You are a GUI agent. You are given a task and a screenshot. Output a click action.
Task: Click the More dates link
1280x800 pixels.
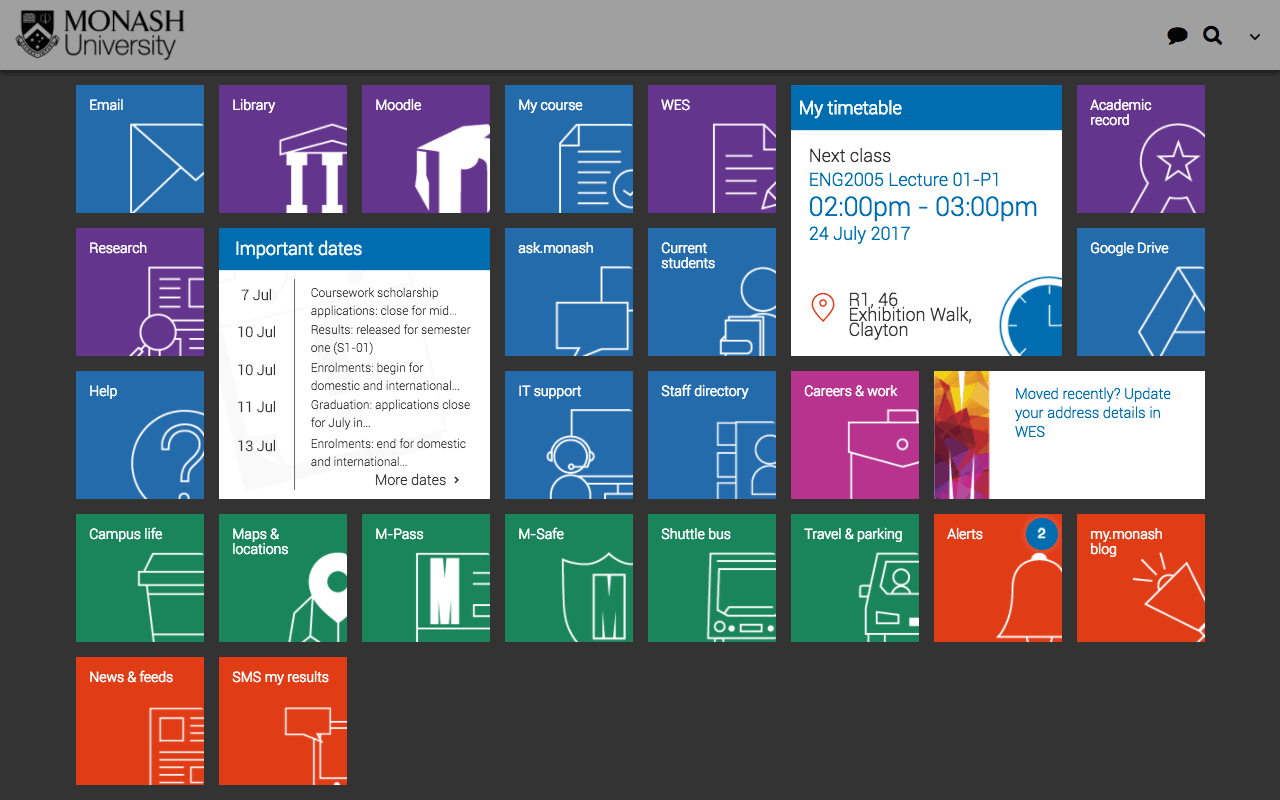[x=417, y=480]
